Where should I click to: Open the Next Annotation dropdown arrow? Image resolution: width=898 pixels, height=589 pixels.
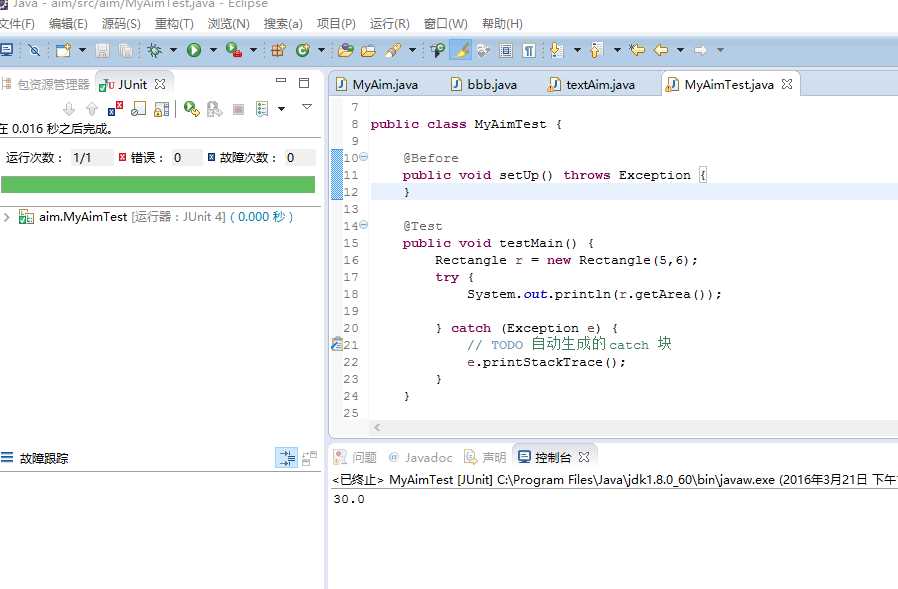[577, 50]
